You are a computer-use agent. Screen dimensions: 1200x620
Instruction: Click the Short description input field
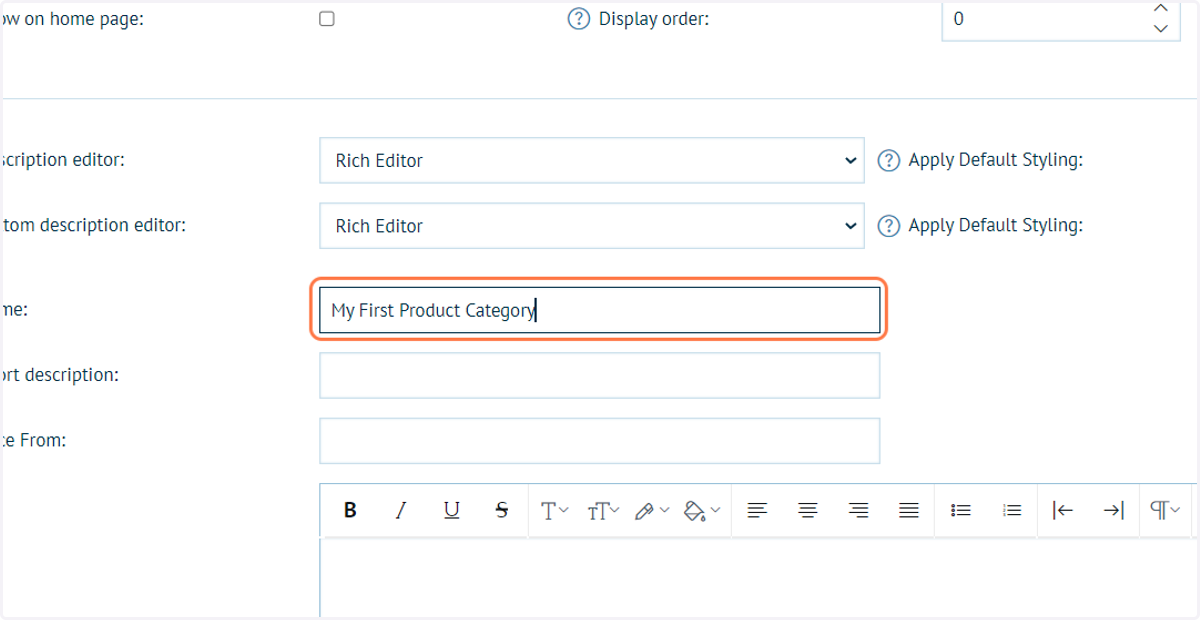[x=600, y=375]
